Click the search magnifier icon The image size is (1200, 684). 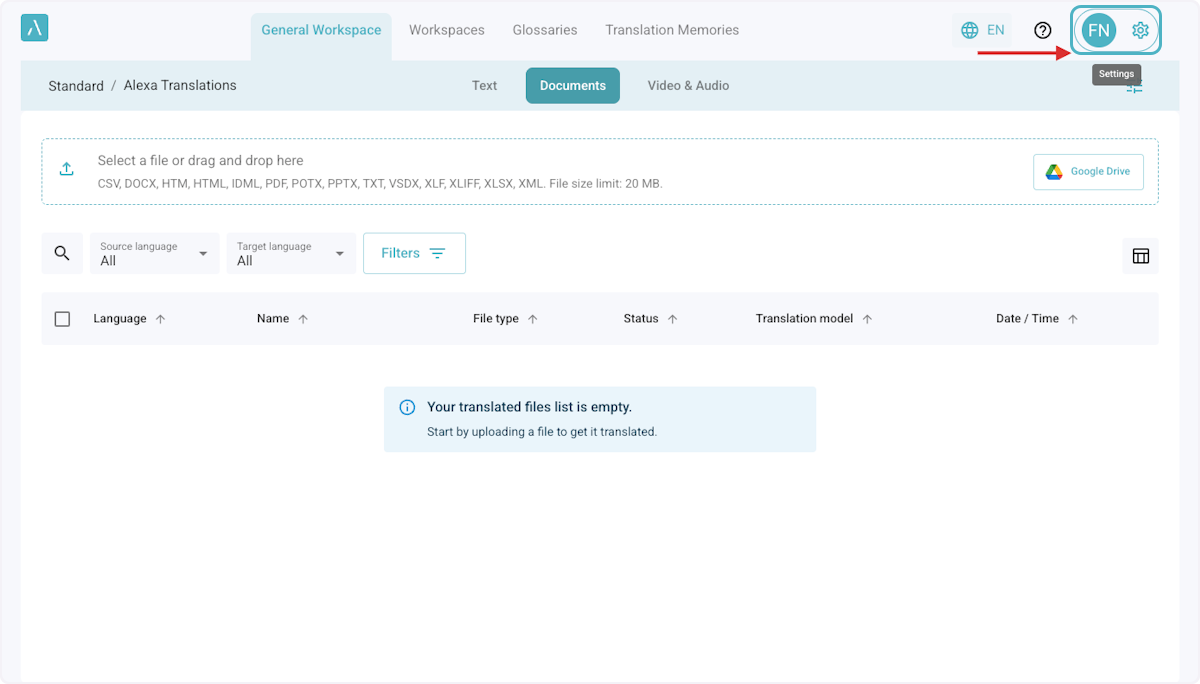[x=62, y=253]
